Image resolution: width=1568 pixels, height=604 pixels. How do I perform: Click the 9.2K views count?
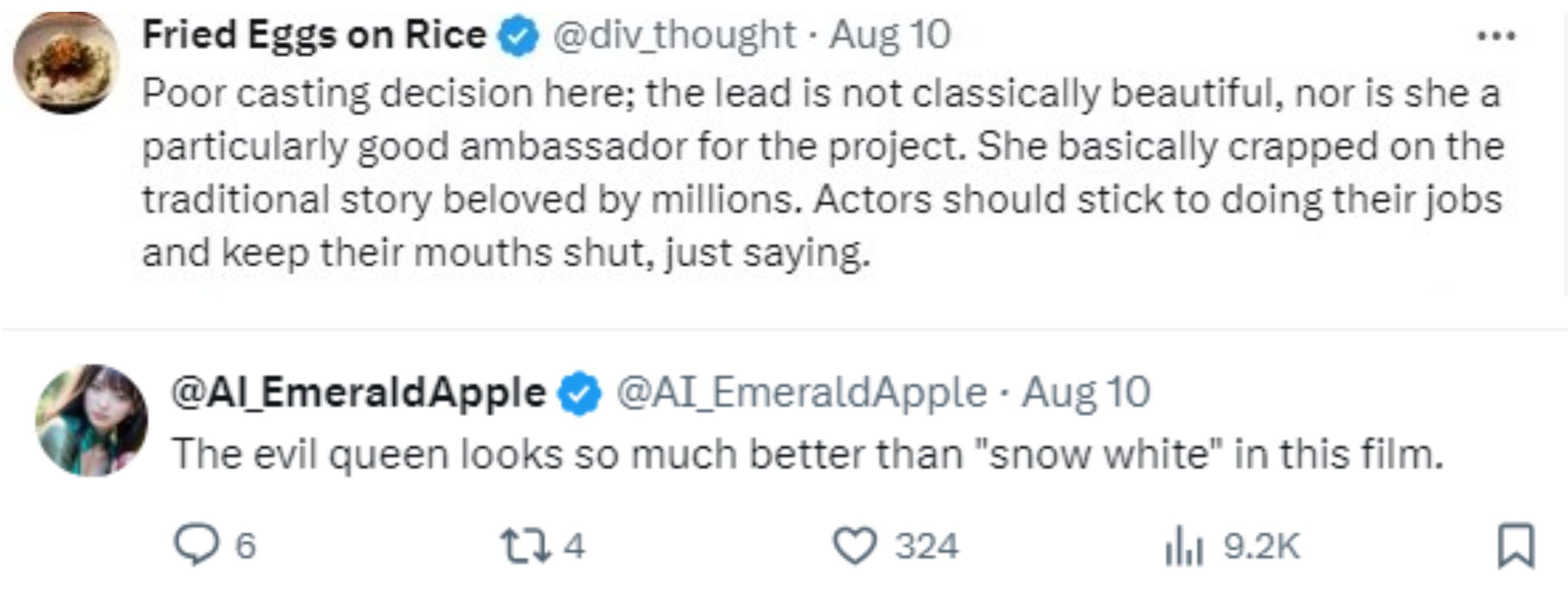(1261, 546)
